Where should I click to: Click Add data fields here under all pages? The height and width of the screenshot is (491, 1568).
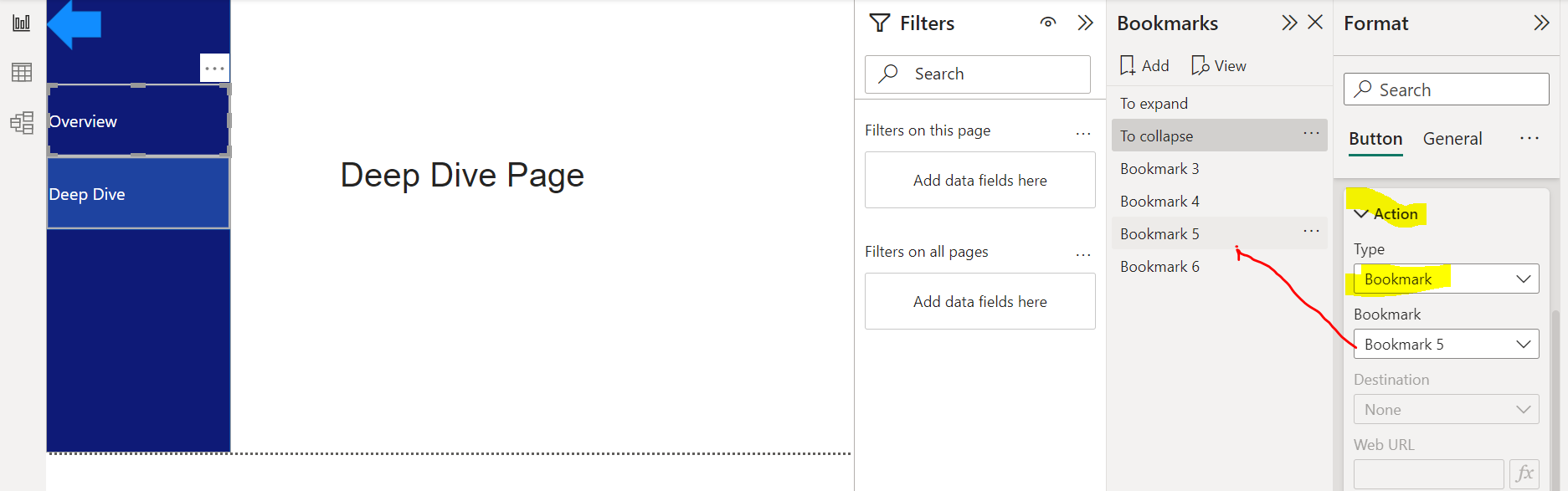pos(980,301)
